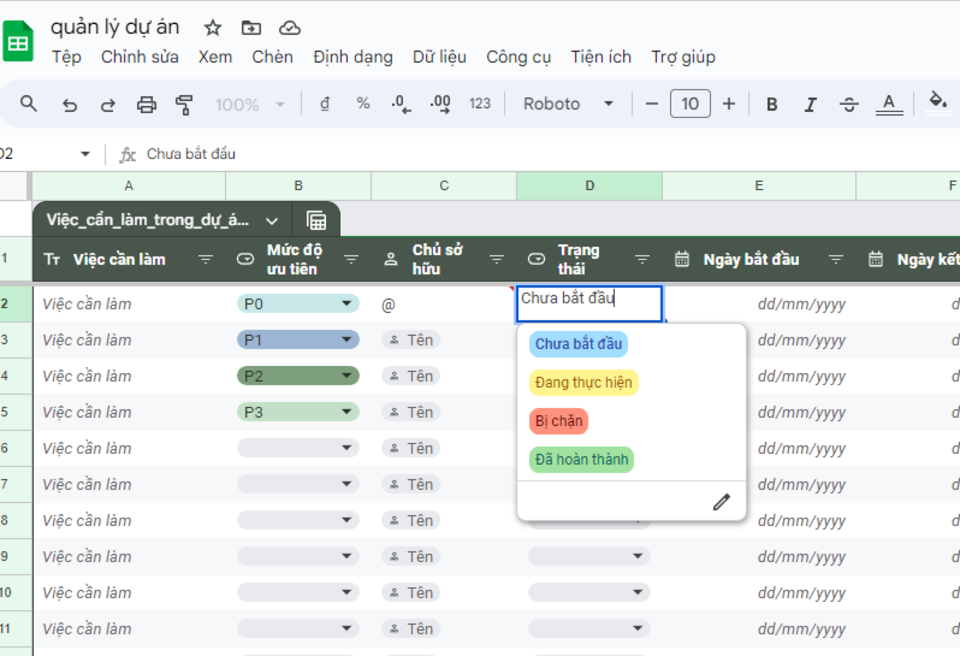Select the Đang thực hiện option
The width and height of the screenshot is (960, 656).
583,383
